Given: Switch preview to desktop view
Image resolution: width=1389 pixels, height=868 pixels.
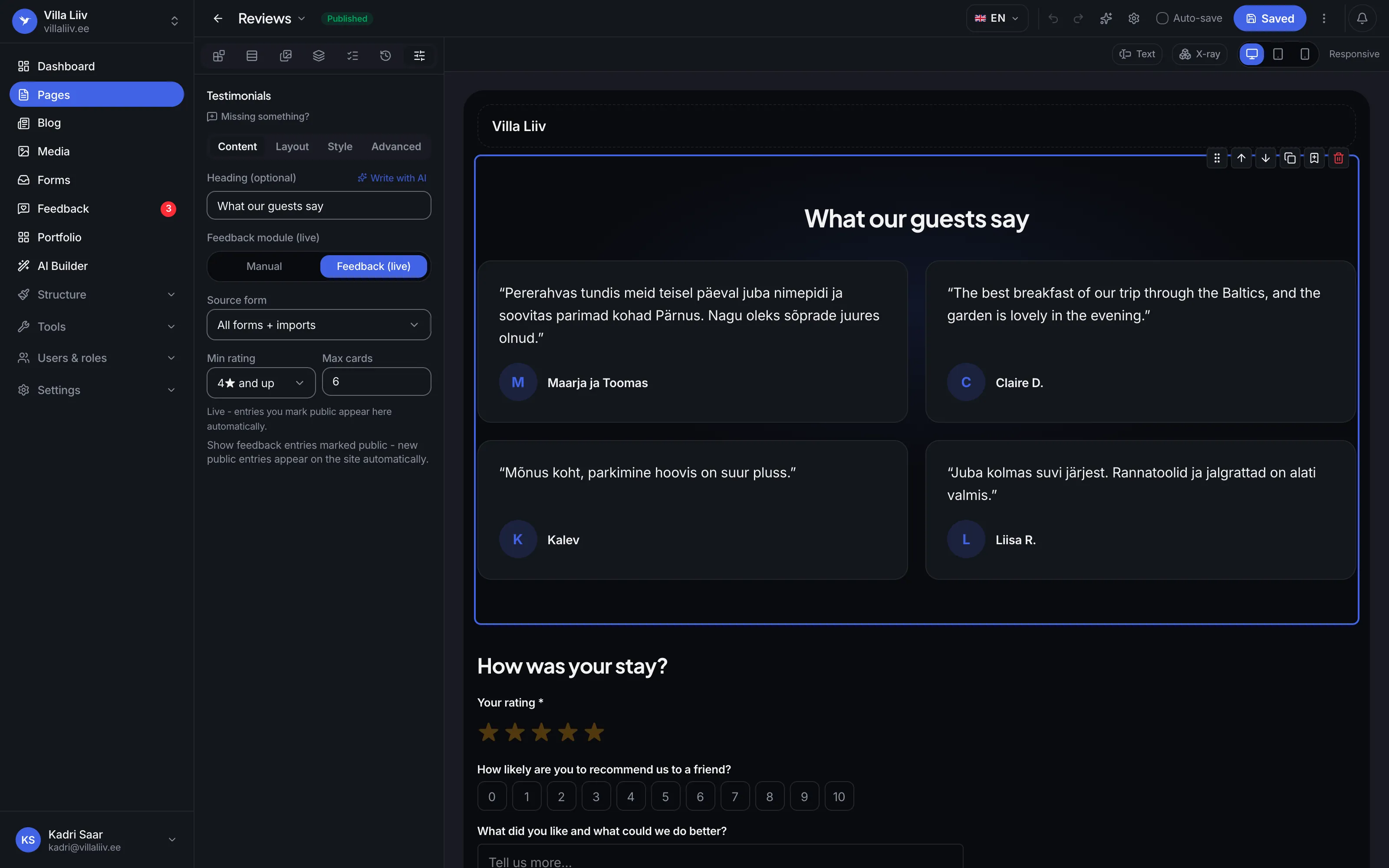Looking at the screenshot, I should pyautogui.click(x=1252, y=54).
